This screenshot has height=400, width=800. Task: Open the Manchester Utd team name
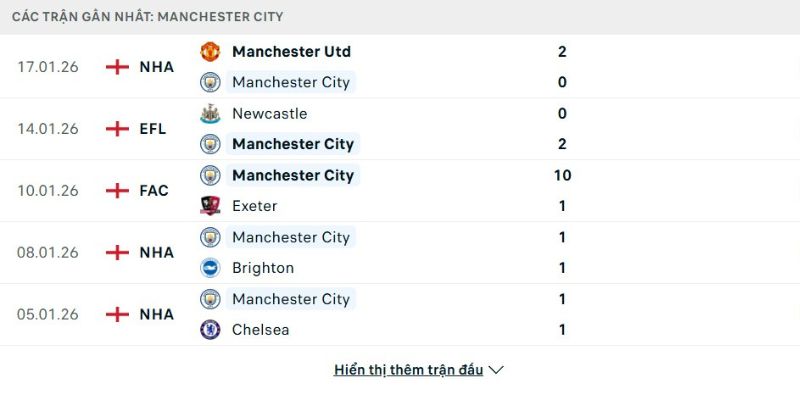point(291,51)
